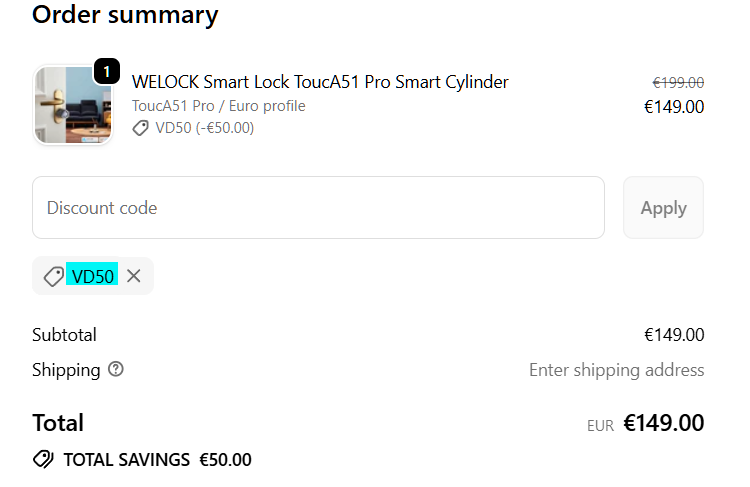
Task: Click the discount tag icon under product
Action: (141, 128)
